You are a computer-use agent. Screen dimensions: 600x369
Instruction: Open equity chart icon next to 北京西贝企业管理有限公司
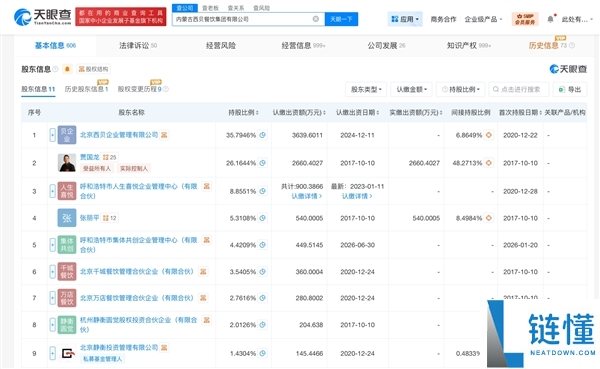164,135
